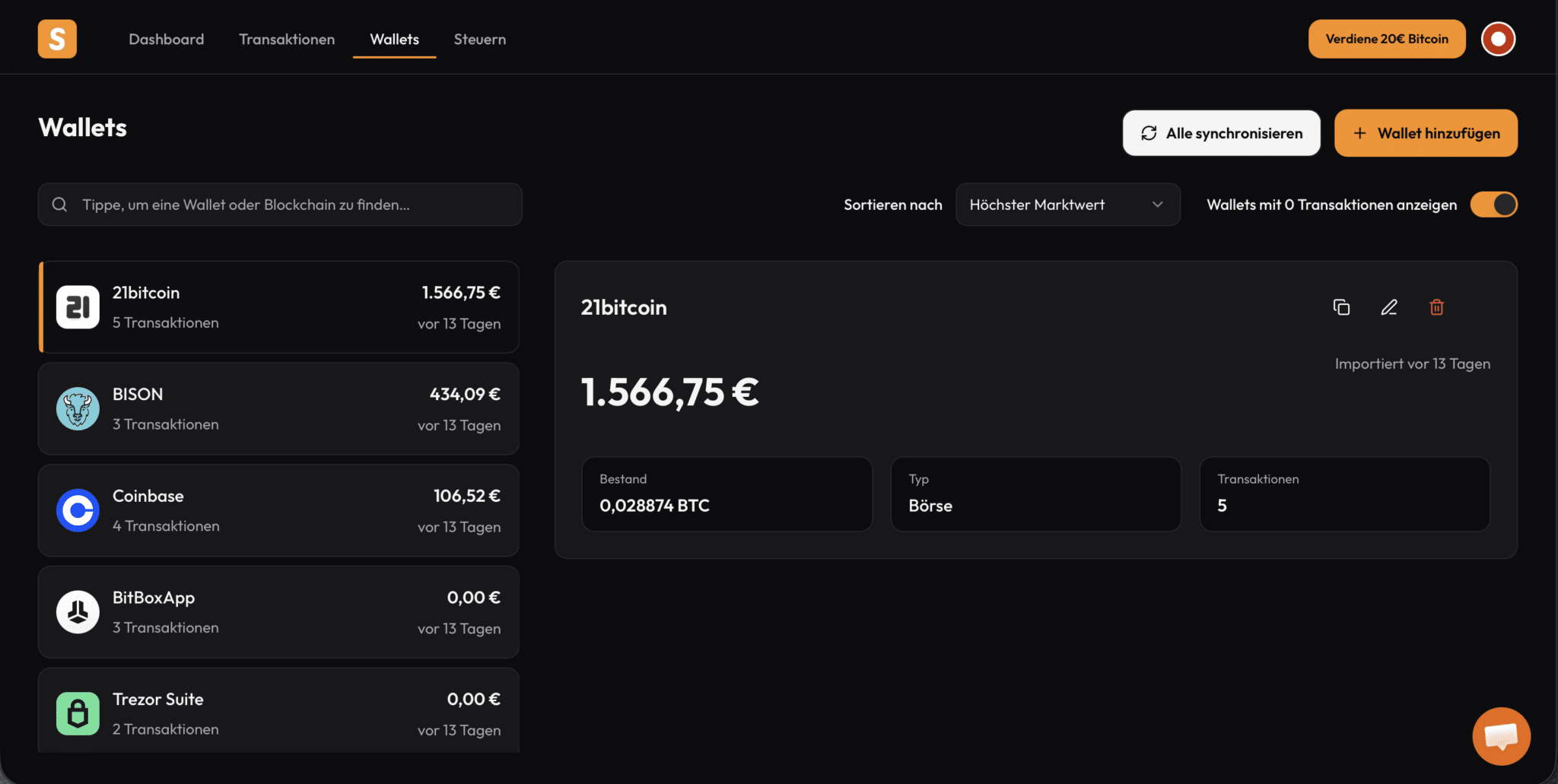Click the Sortieren nach label
Viewport: 1558px width, 784px height.
[x=893, y=205]
